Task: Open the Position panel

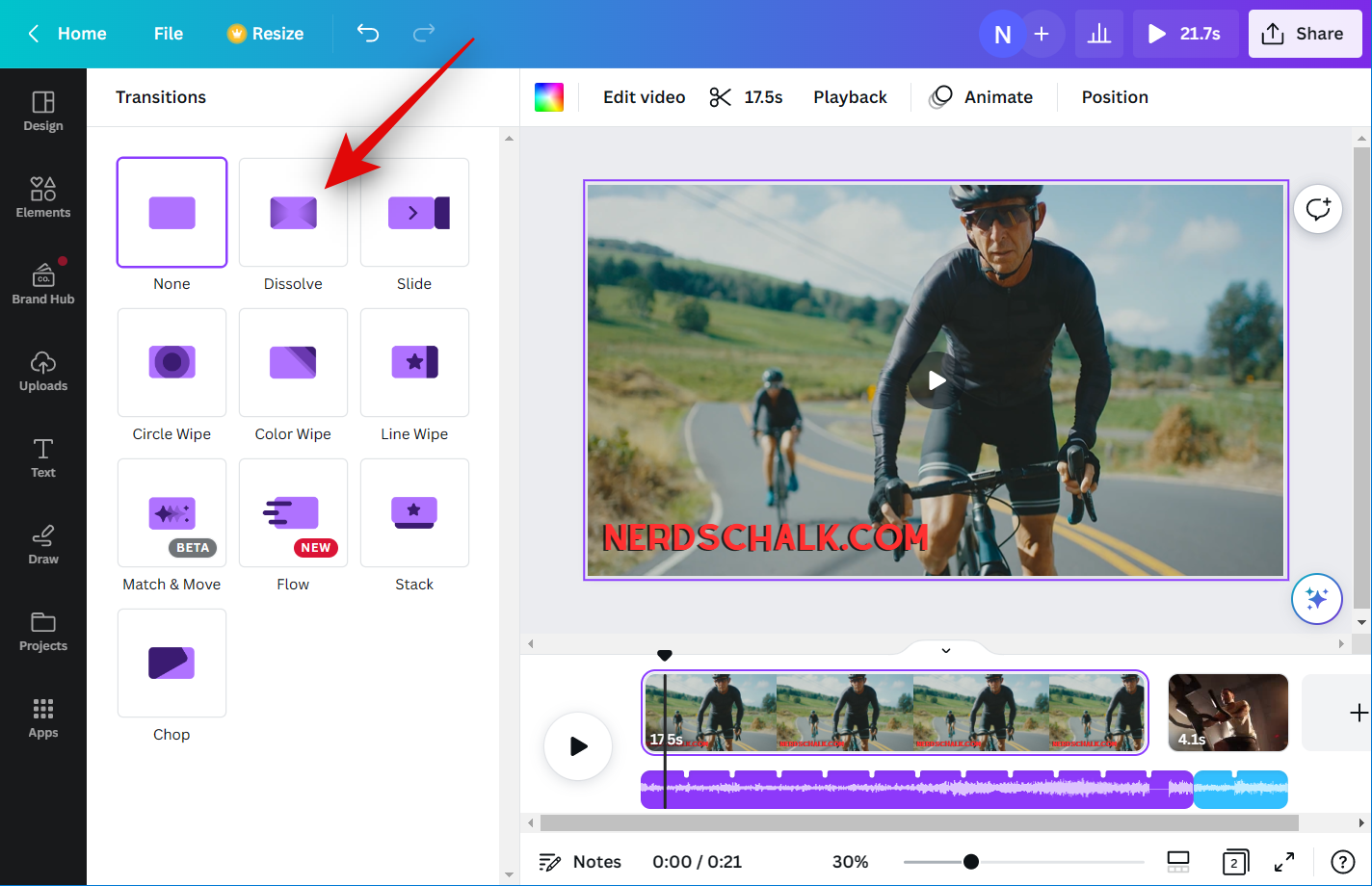Action: [x=1115, y=97]
